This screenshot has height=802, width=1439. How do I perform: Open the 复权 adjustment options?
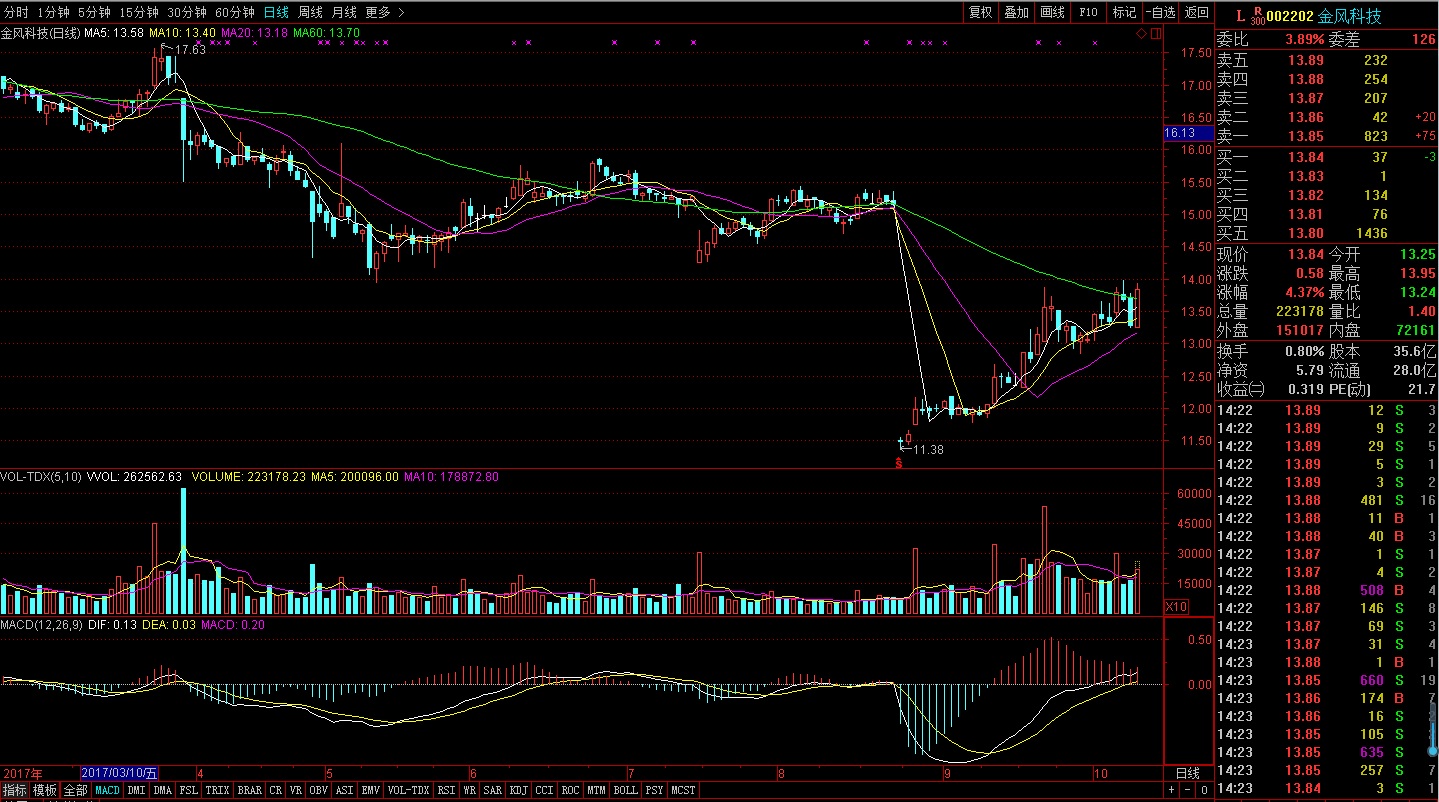[981, 12]
